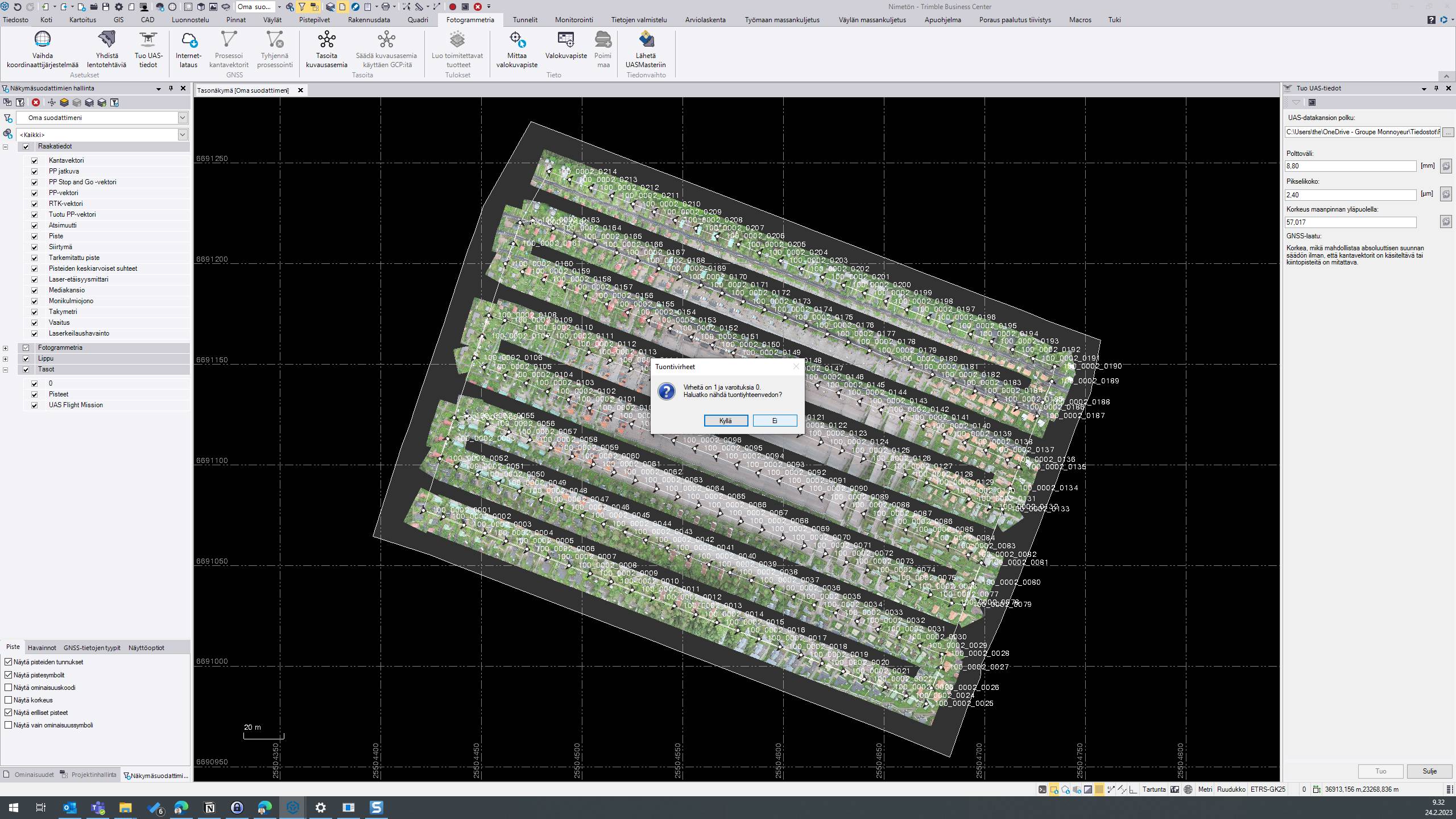Click Tyhjennä prosessointi icon
1456x819 pixels.
[x=275, y=49]
